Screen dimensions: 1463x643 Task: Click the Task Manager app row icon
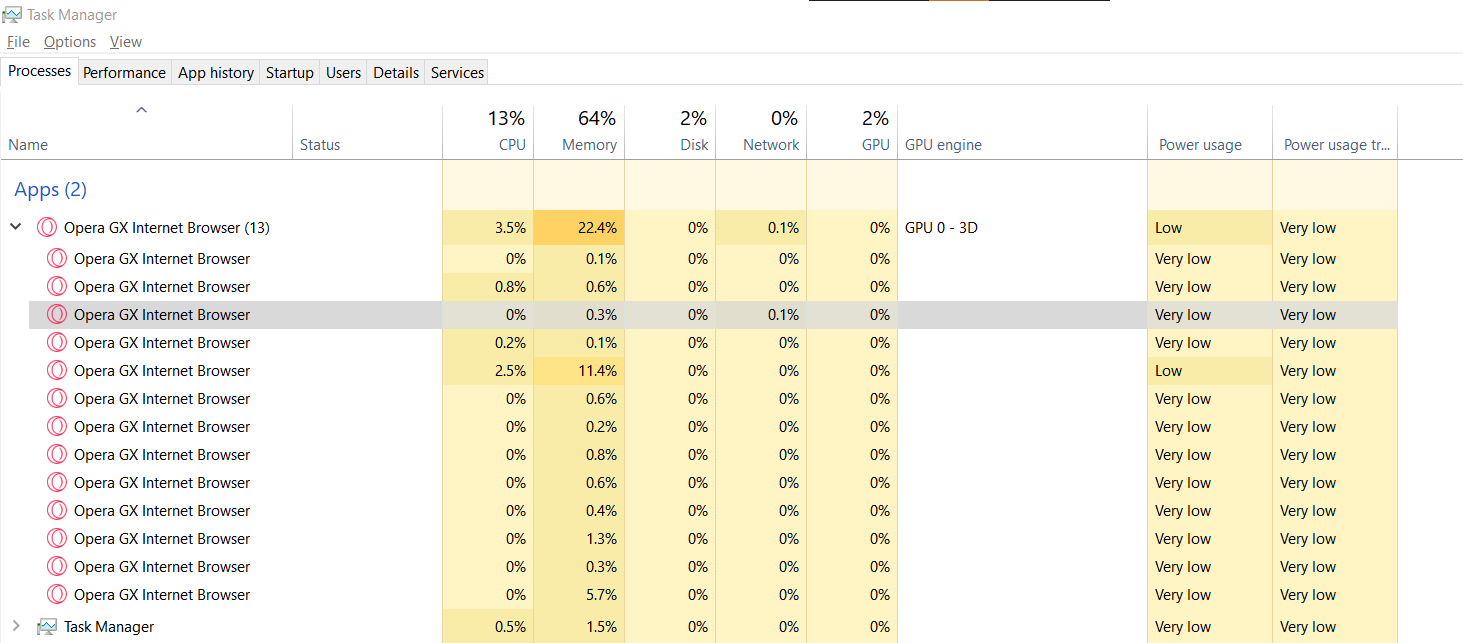click(47, 627)
